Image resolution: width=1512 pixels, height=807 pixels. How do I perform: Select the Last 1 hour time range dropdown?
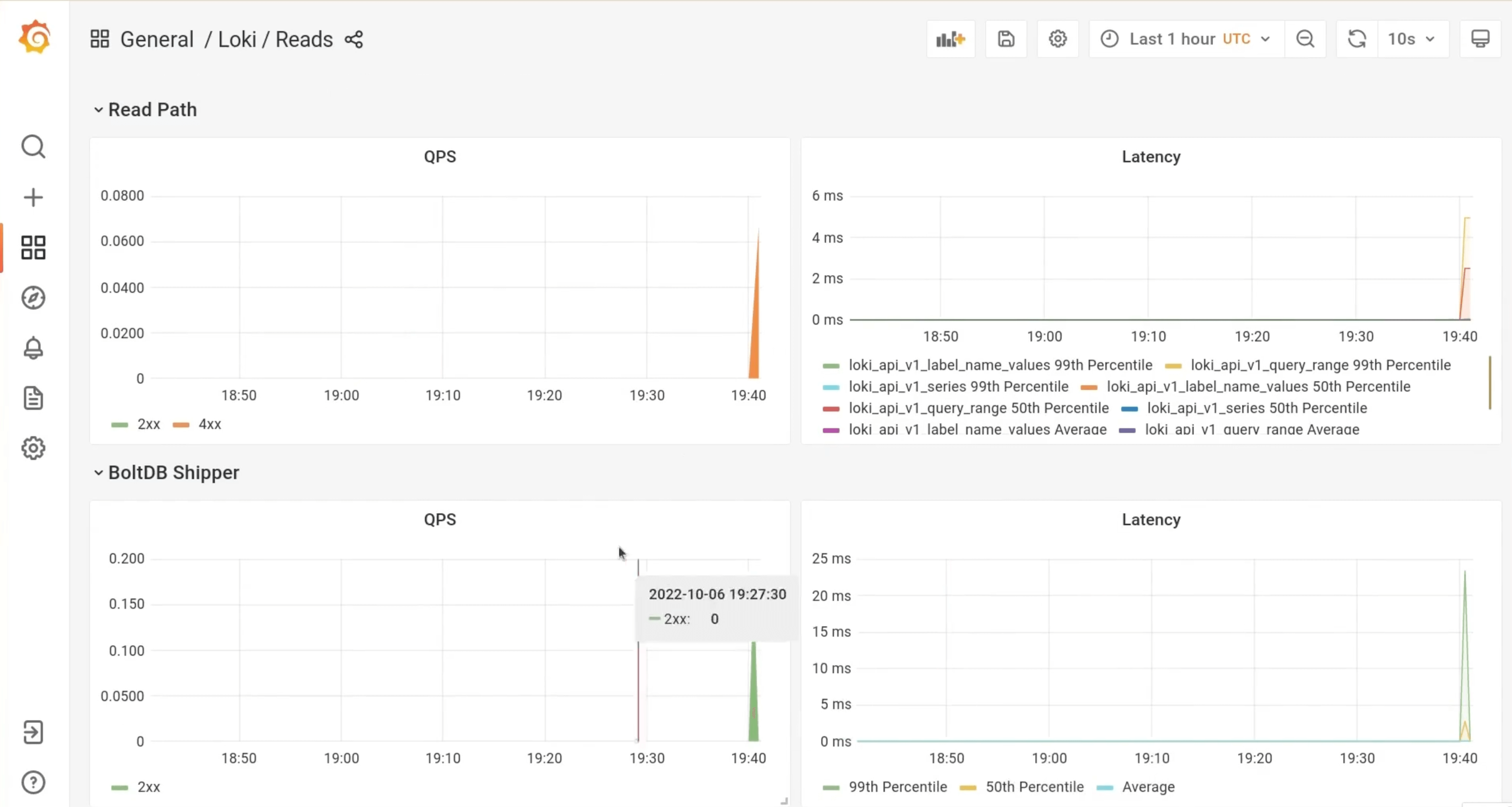coord(1185,39)
